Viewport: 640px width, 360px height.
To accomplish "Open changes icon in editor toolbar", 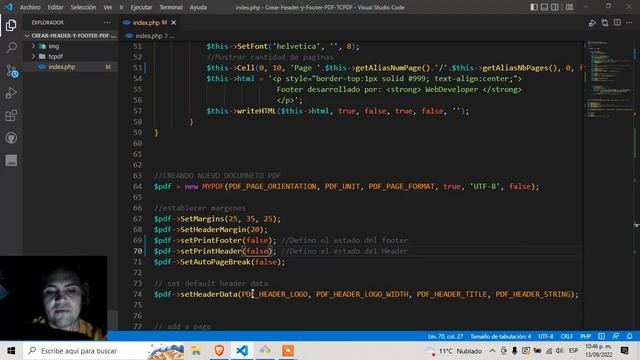I will point(605,23).
